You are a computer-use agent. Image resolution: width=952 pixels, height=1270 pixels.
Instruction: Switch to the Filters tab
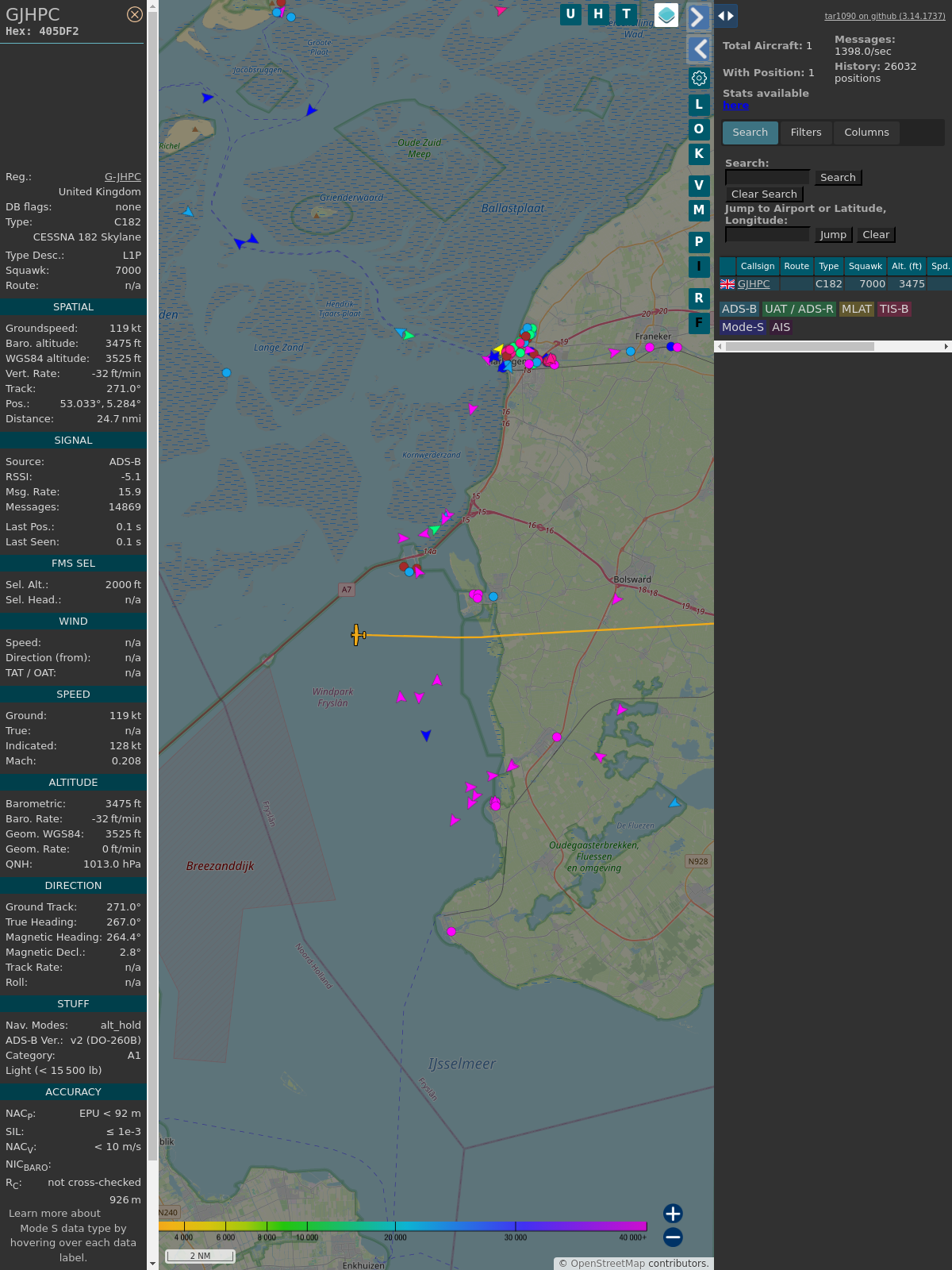pyautogui.click(x=806, y=133)
